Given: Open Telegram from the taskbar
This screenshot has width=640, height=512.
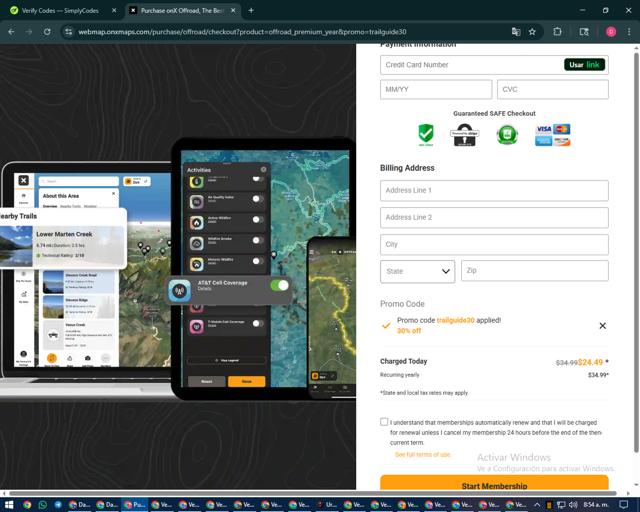Looking at the screenshot, I should click(58, 505).
